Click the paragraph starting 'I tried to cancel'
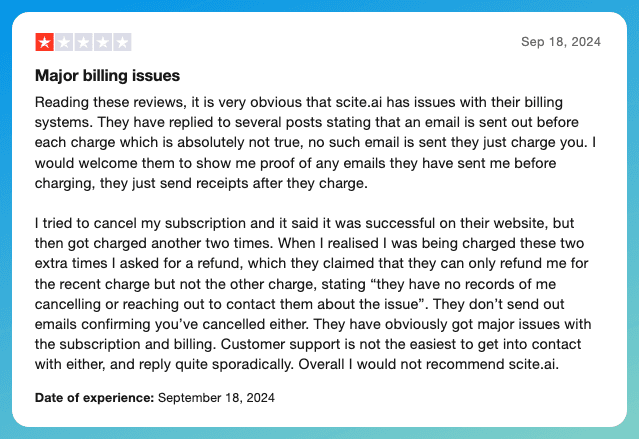 313,294
